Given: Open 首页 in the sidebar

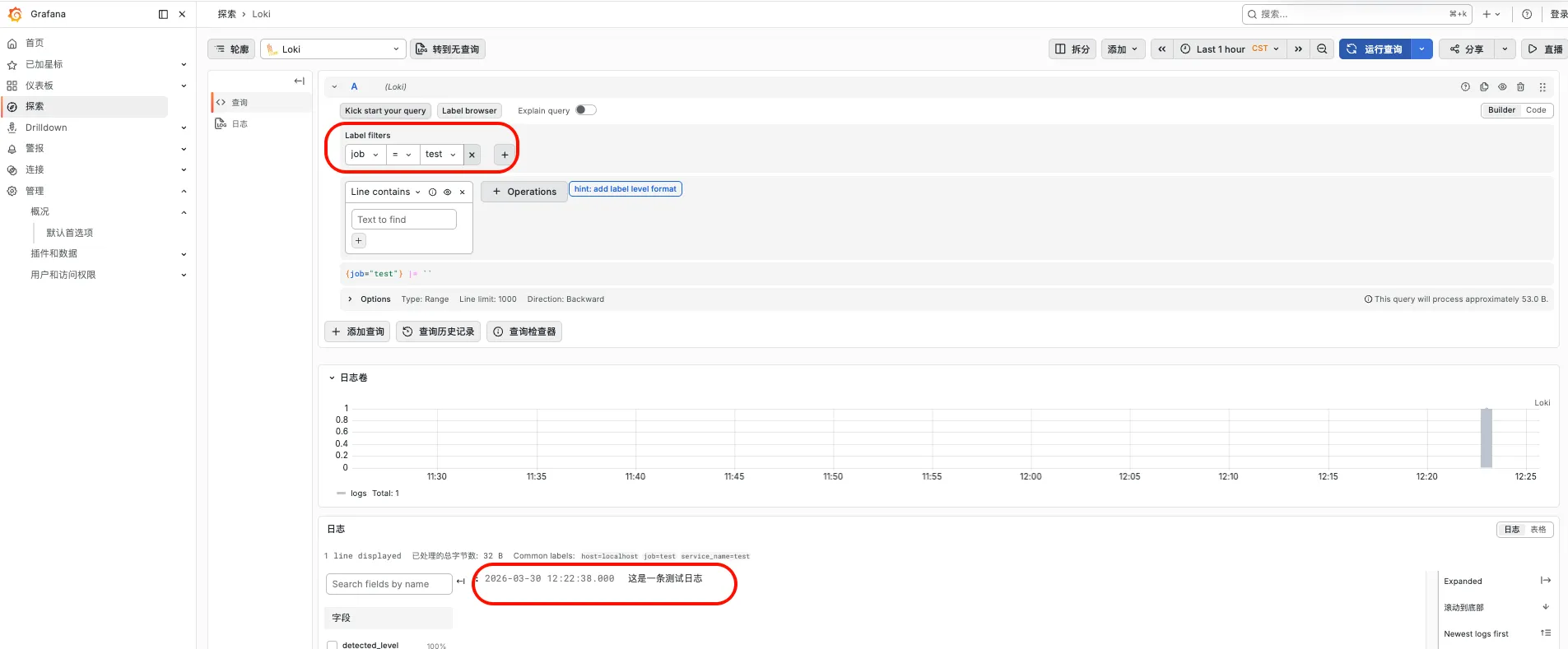Looking at the screenshot, I should [35, 43].
